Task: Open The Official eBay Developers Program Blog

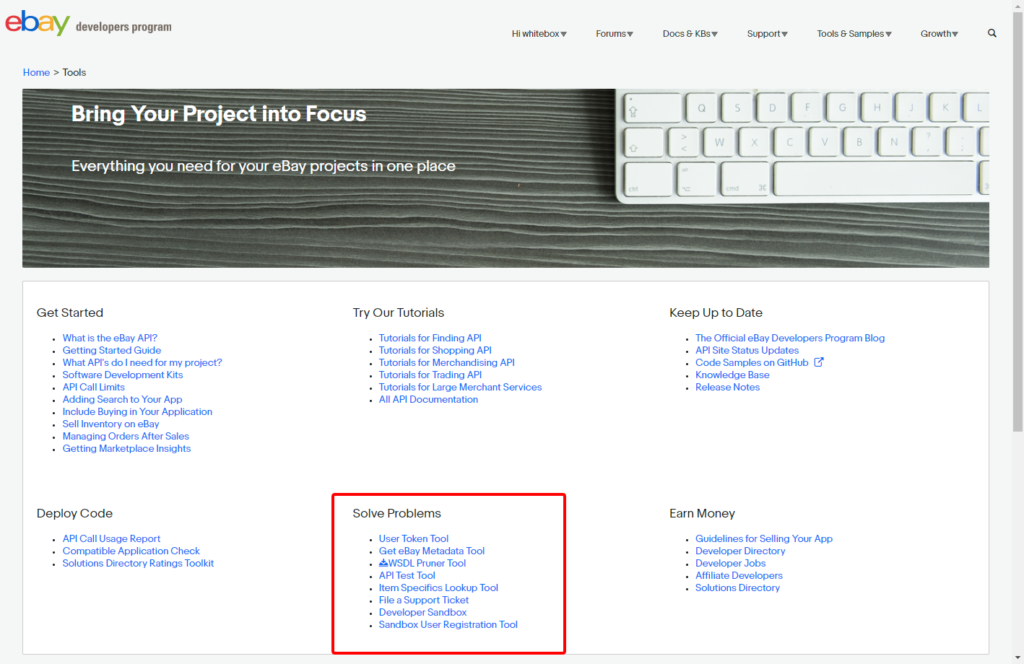Action: click(790, 338)
